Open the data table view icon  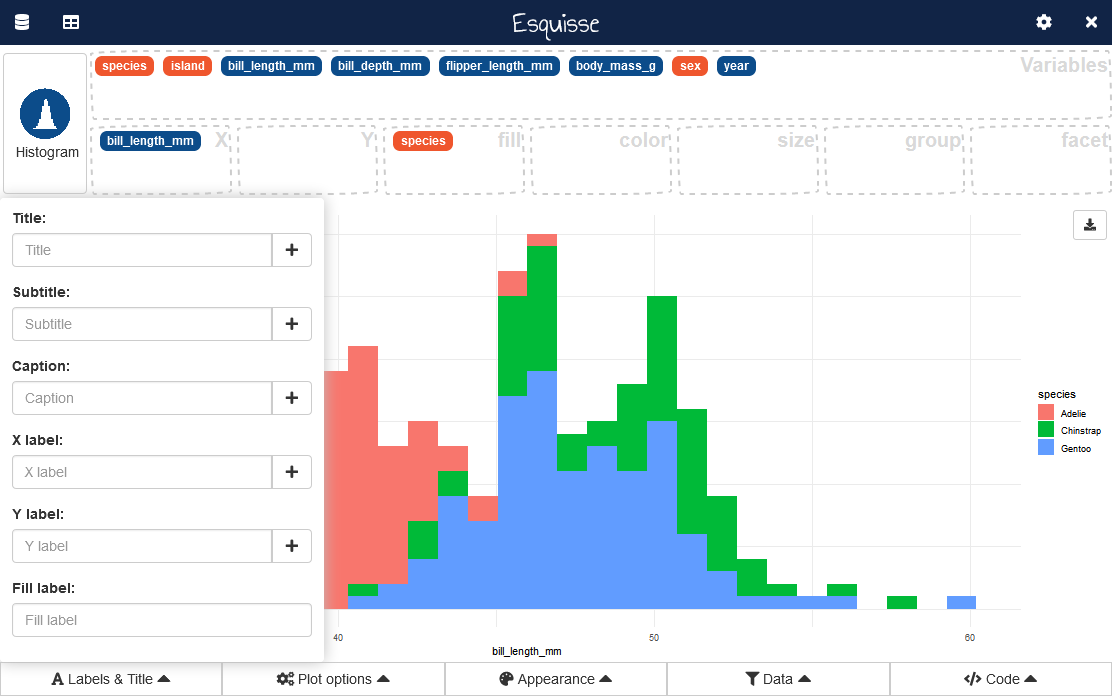point(71,22)
